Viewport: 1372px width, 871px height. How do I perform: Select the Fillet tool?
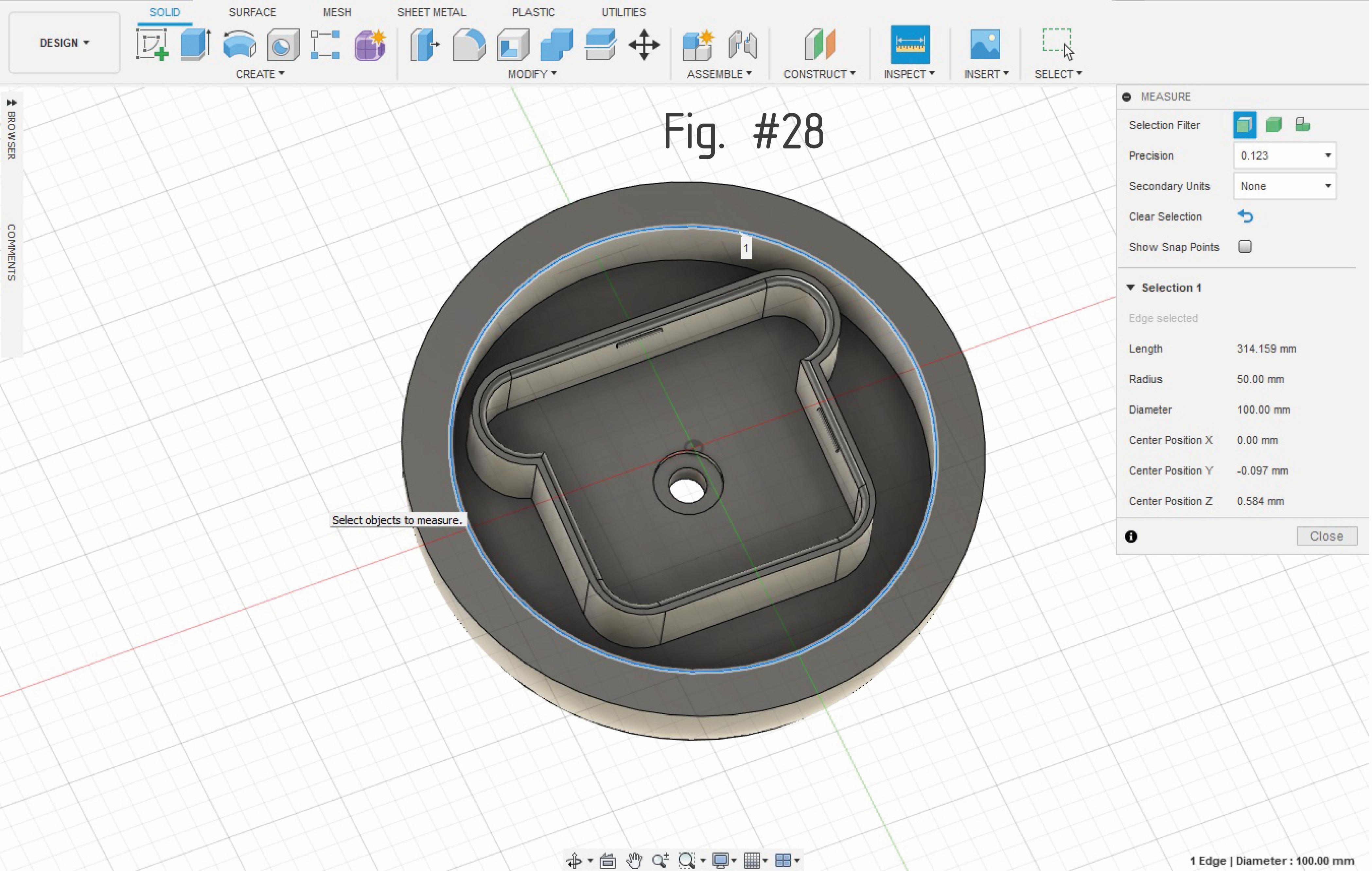469,44
